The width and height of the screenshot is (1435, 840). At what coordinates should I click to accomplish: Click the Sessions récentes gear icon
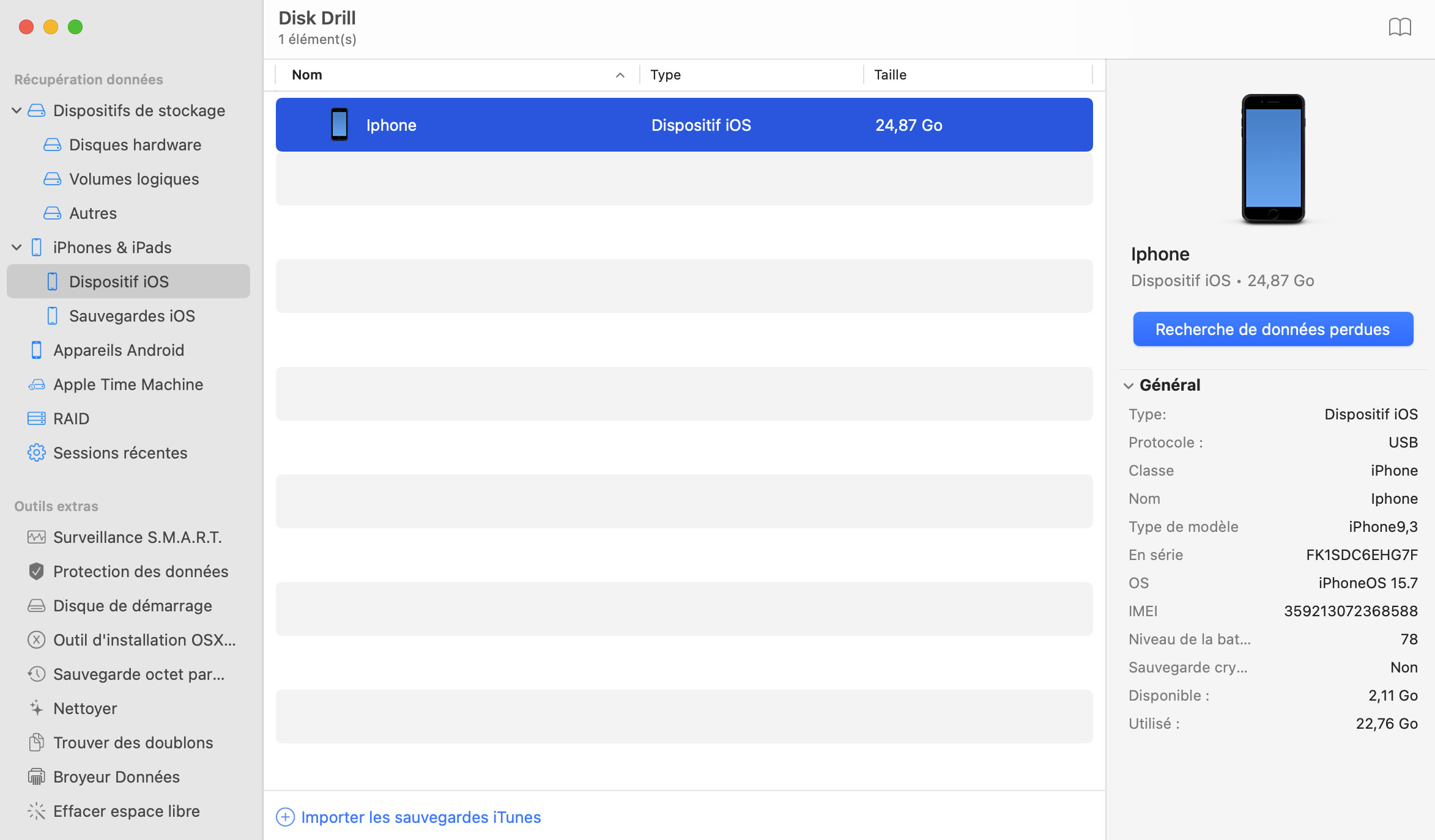[37, 453]
